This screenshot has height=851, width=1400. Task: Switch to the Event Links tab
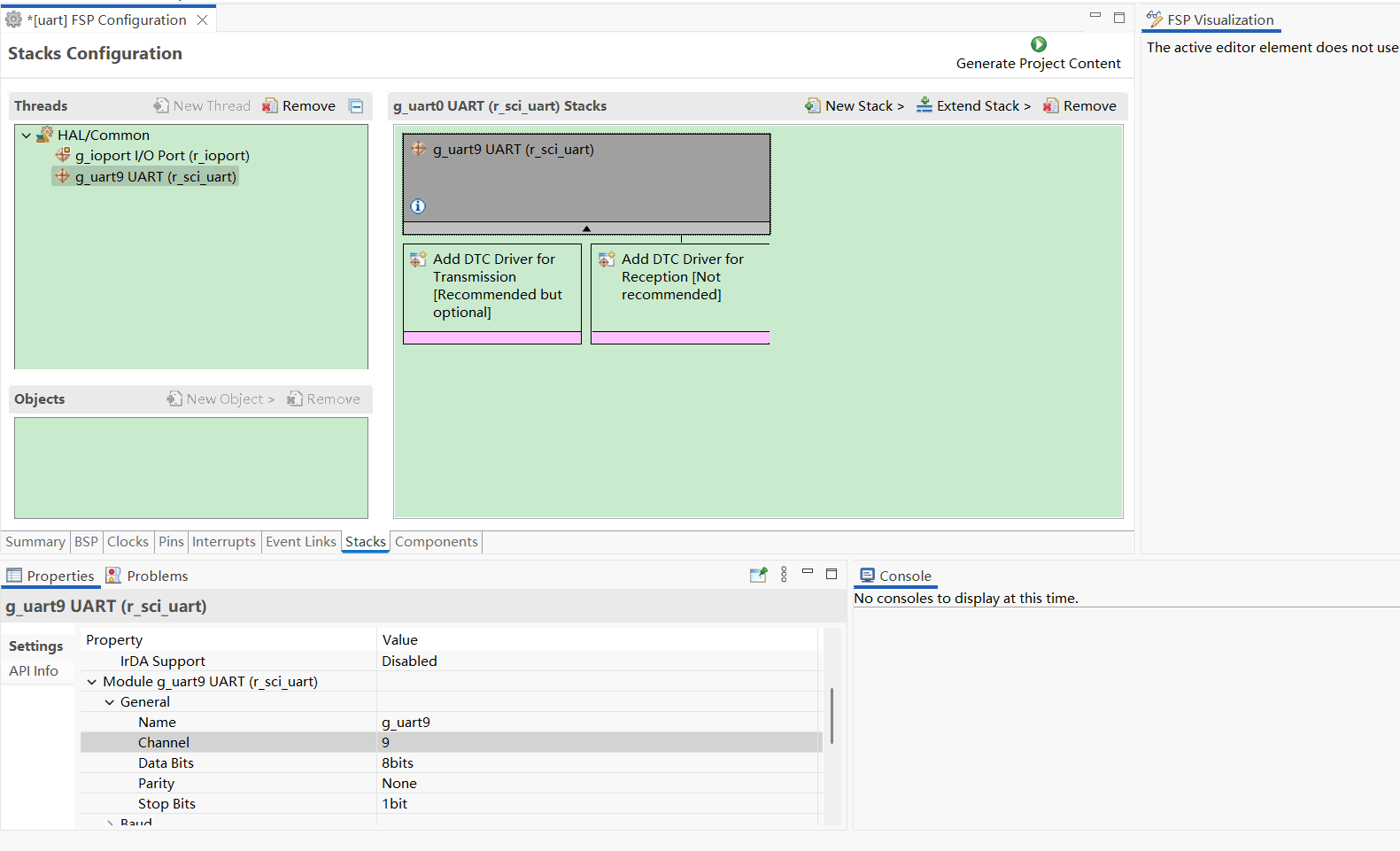[x=301, y=542]
